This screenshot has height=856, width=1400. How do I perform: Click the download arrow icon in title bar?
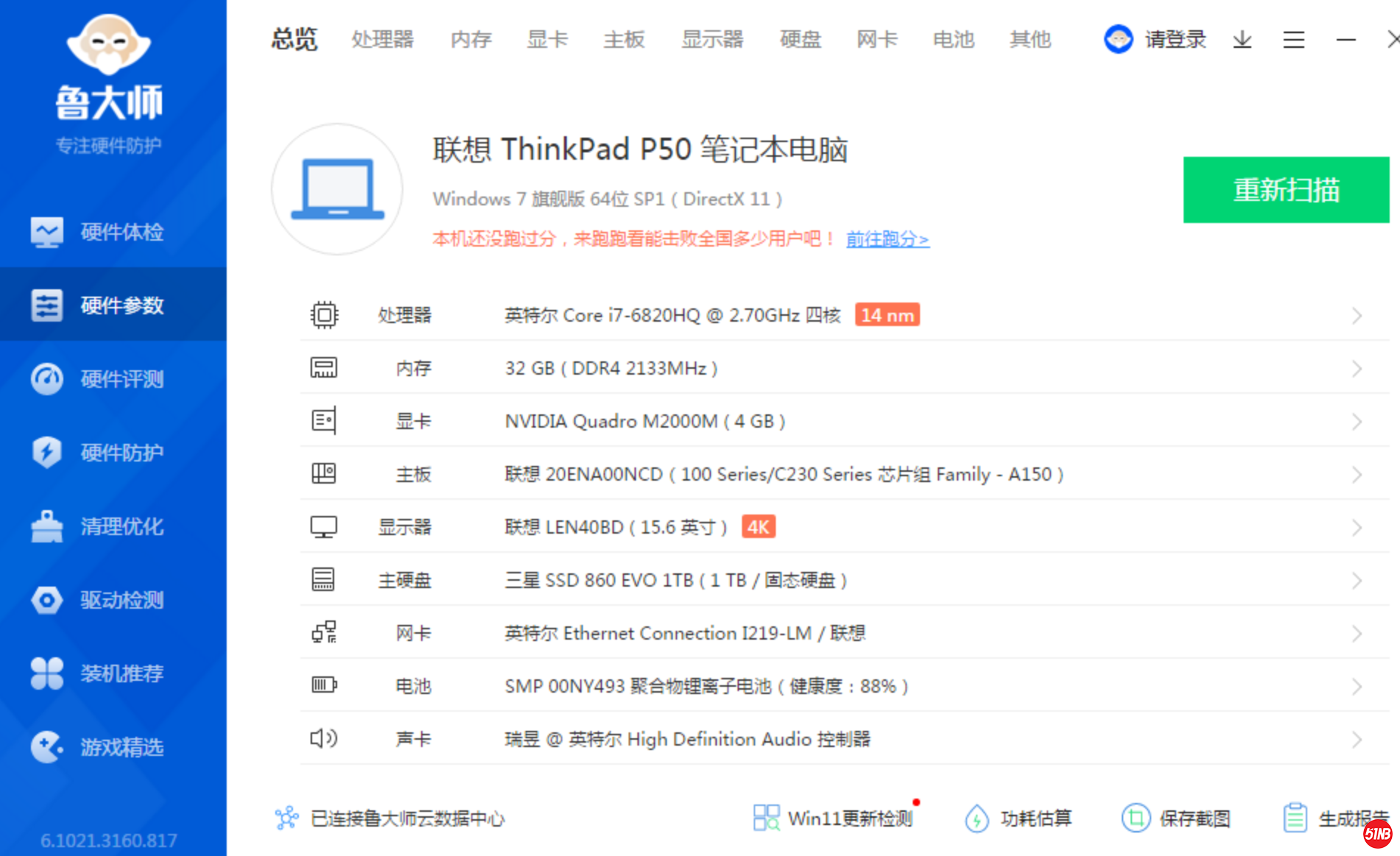1242,40
